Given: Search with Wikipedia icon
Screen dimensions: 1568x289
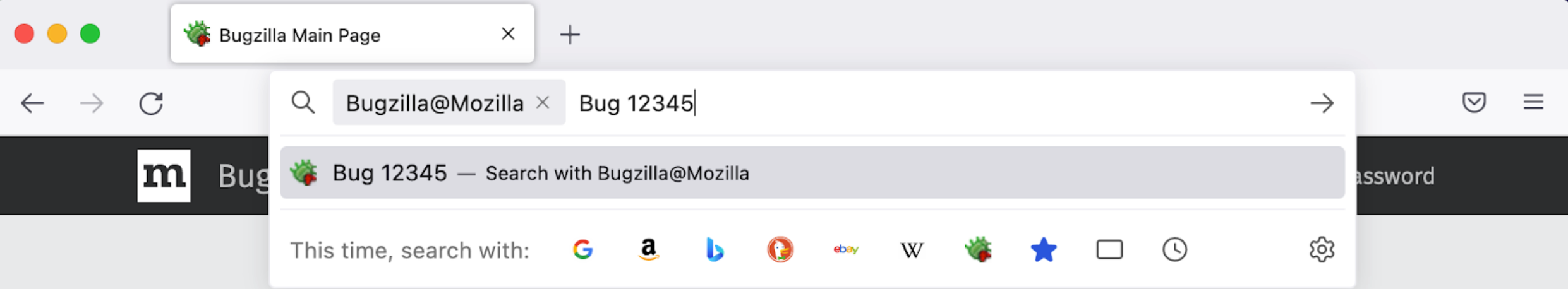Looking at the screenshot, I should [912, 250].
